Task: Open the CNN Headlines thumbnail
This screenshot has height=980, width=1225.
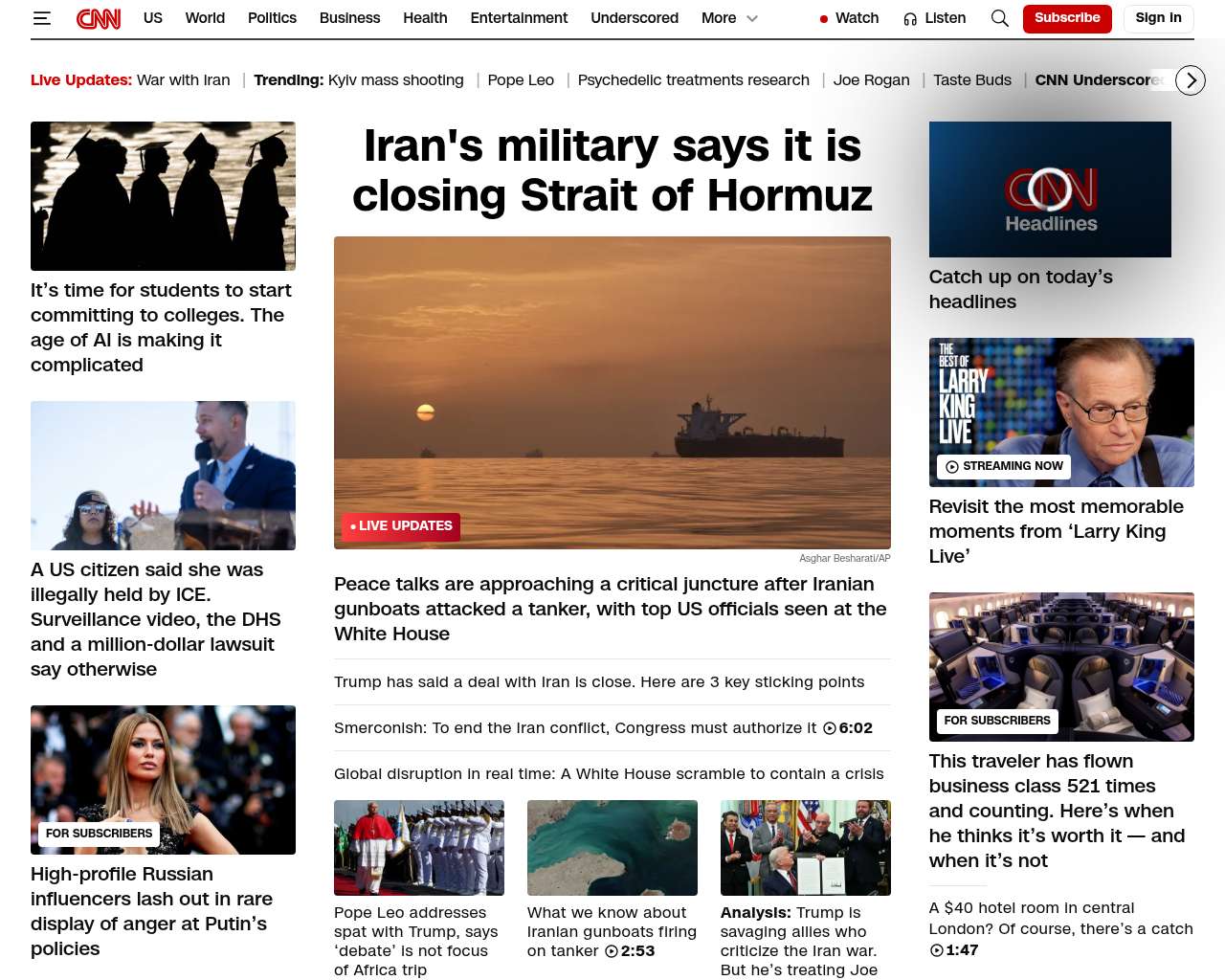Action: tap(1050, 189)
